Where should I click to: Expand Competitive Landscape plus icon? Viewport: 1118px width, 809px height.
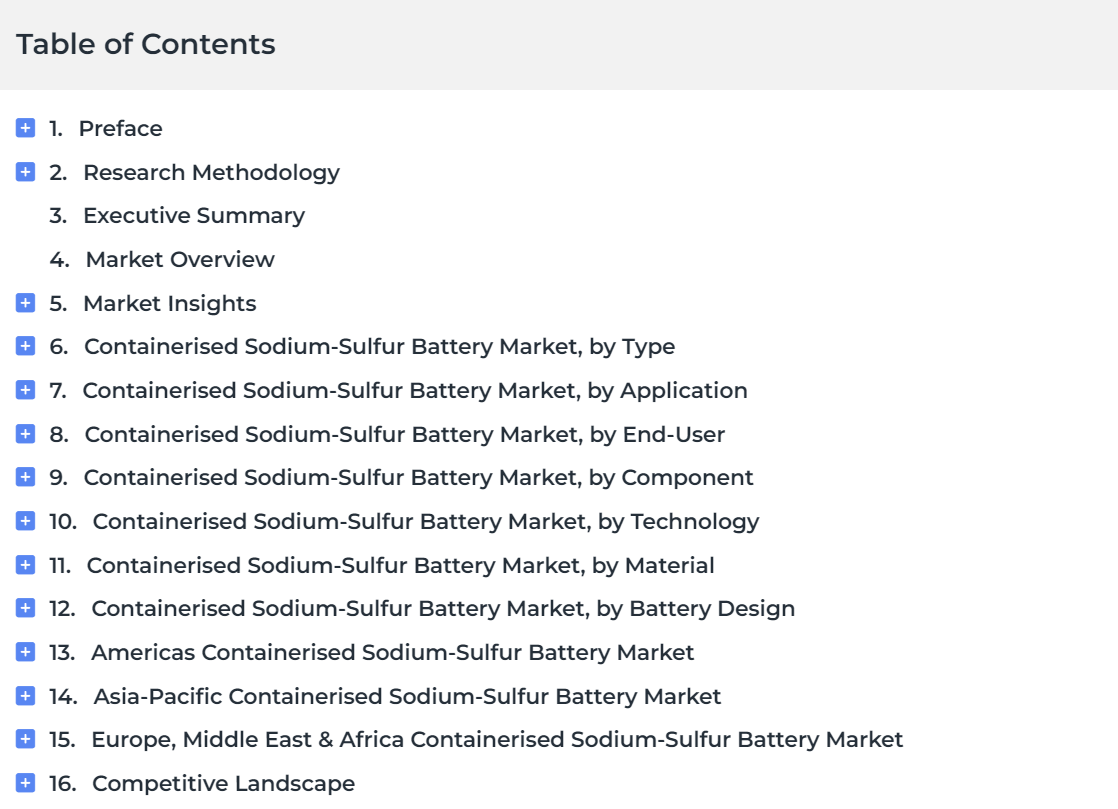[x=25, y=783]
